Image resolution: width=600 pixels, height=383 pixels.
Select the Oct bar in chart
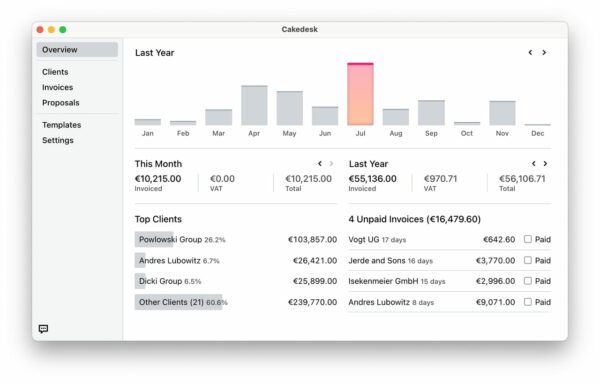(467, 123)
